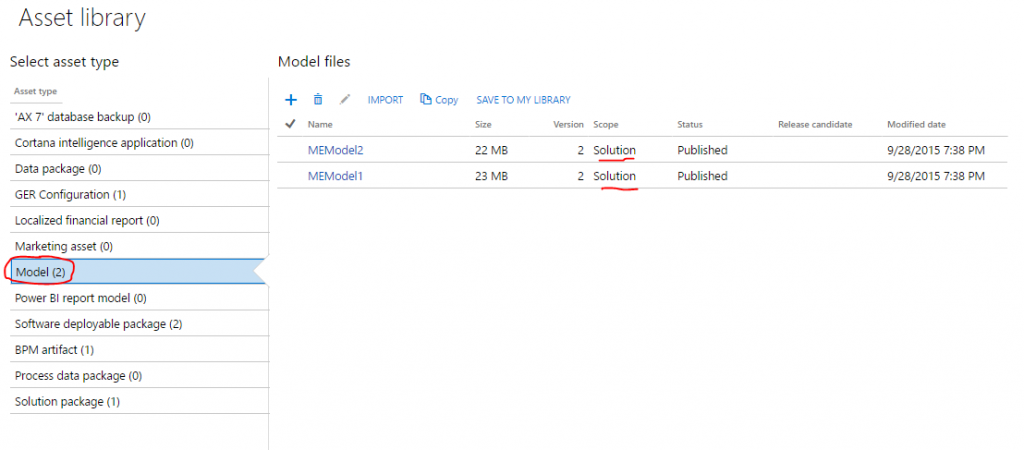
Task: Open Localized financial report asset type
Action: 87,220
